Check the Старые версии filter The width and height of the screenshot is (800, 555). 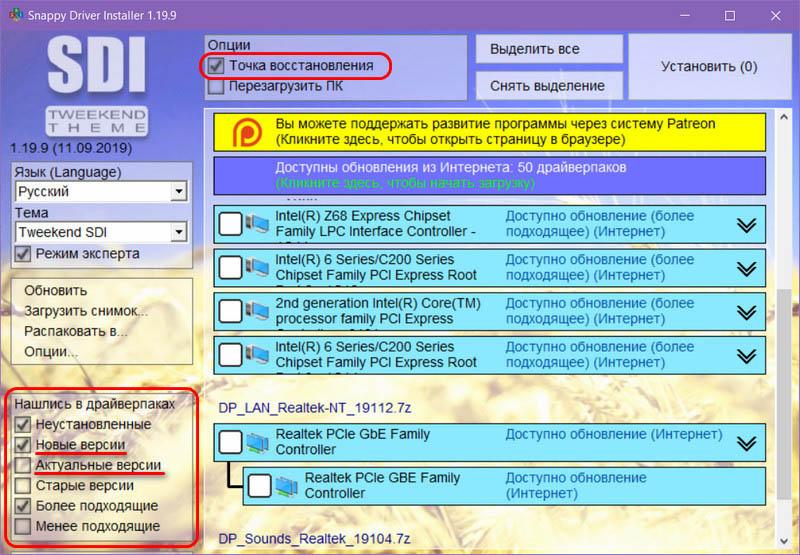tap(23, 485)
